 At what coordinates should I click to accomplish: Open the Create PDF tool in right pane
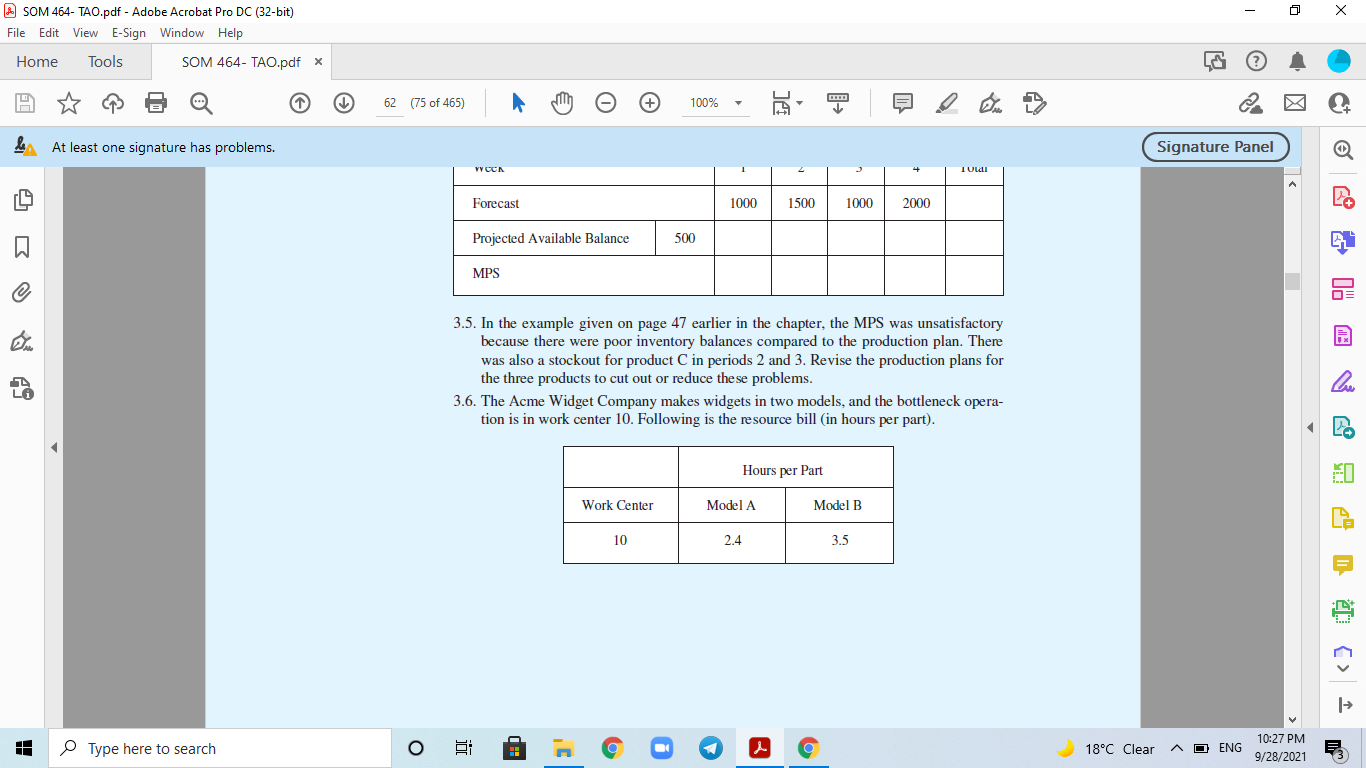click(x=1343, y=199)
